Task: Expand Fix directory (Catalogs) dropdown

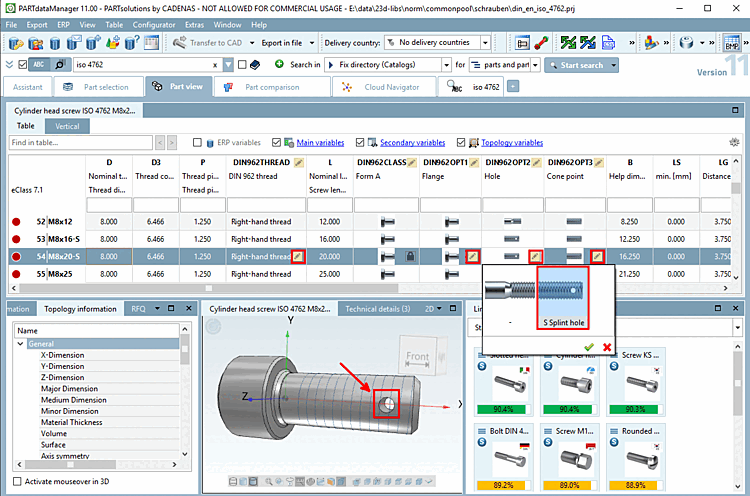Action: coord(444,65)
